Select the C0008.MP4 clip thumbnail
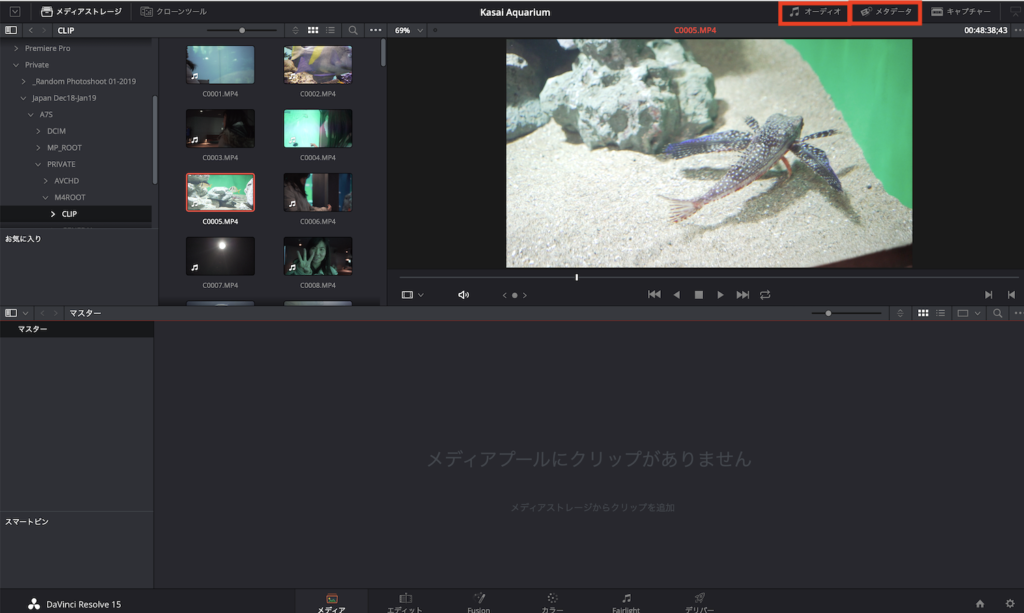 317,256
